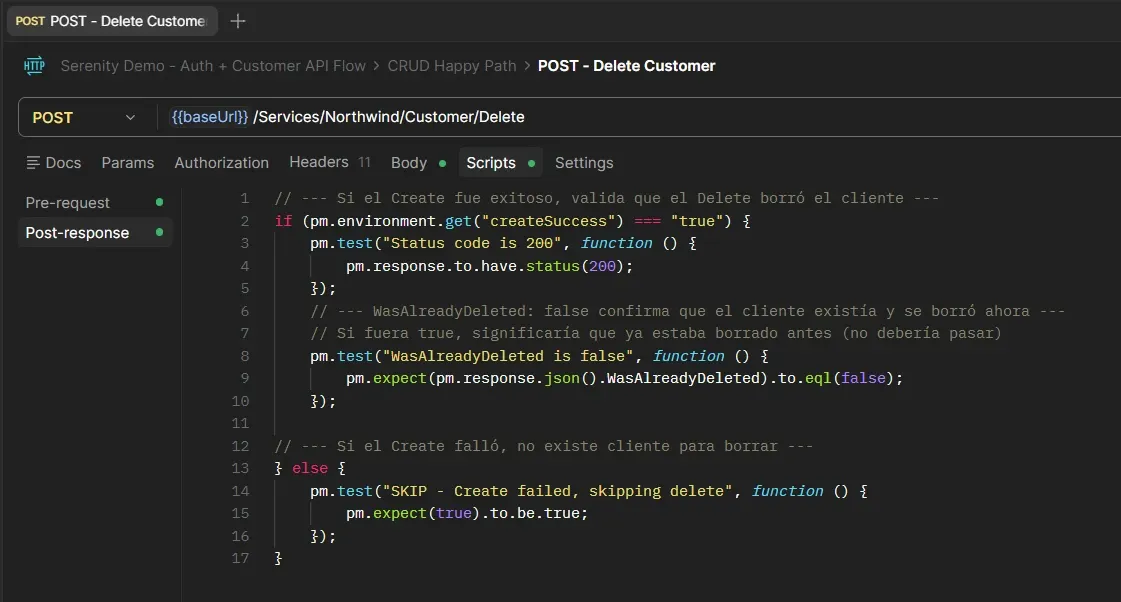Click the POST badge on the request tab
This screenshot has width=1121, height=602.
click(30, 20)
